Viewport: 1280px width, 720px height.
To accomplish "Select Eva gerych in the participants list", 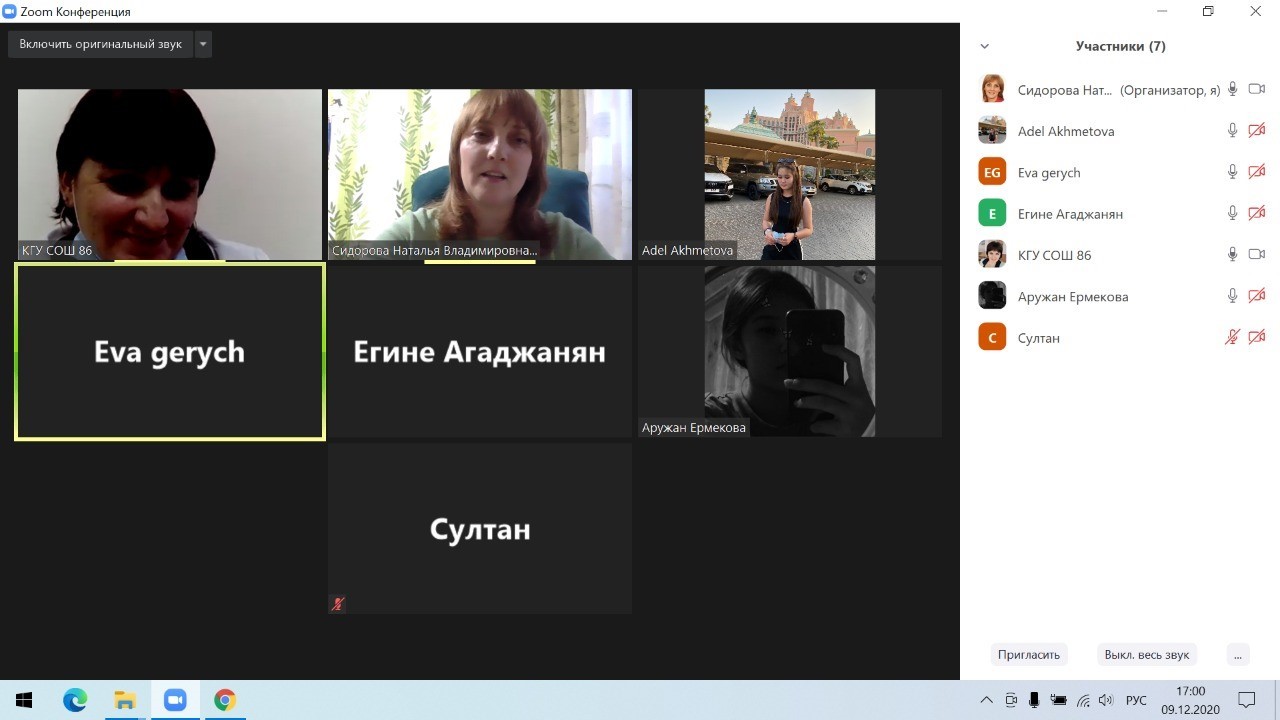I will coord(1049,173).
